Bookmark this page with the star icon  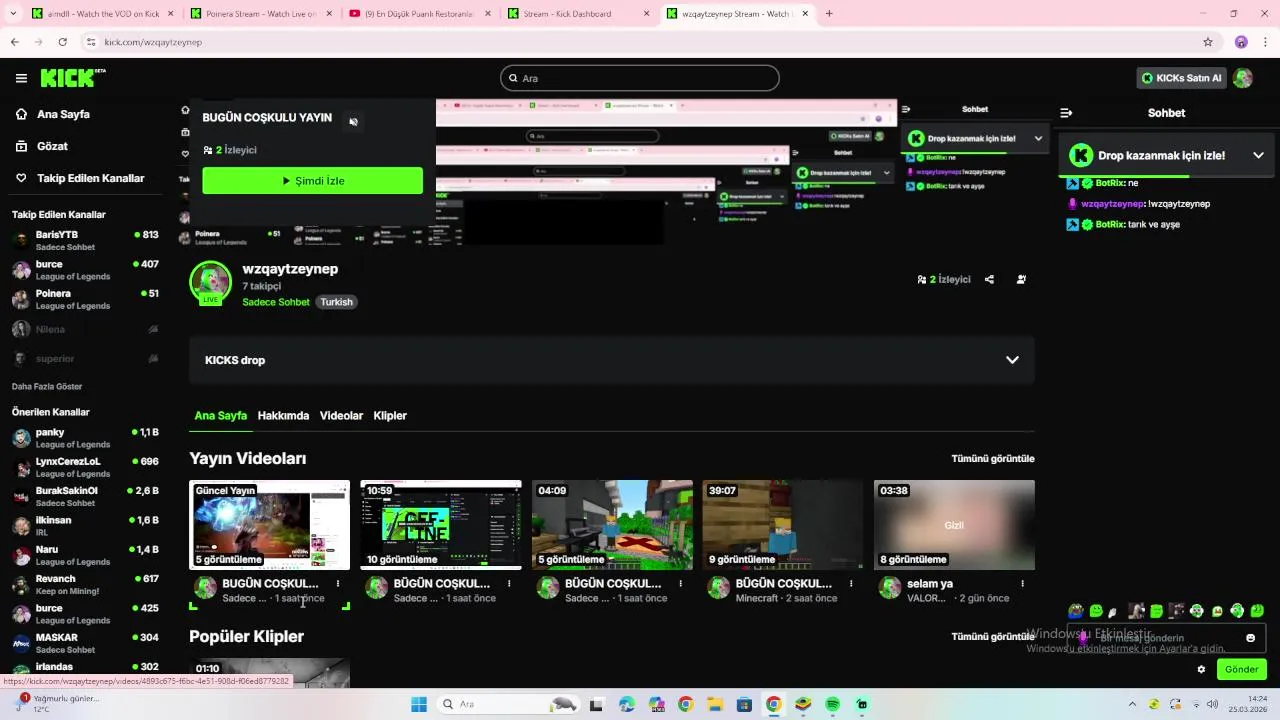tap(1208, 42)
